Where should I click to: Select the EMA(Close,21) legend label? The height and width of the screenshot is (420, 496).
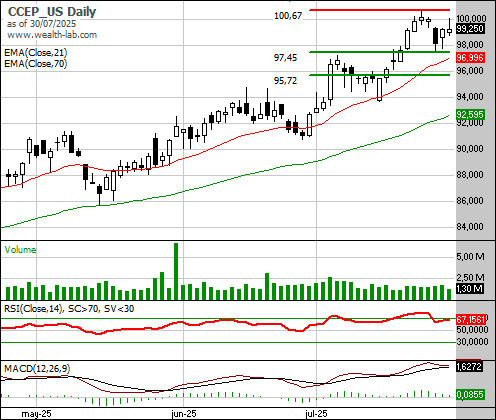tap(36, 53)
